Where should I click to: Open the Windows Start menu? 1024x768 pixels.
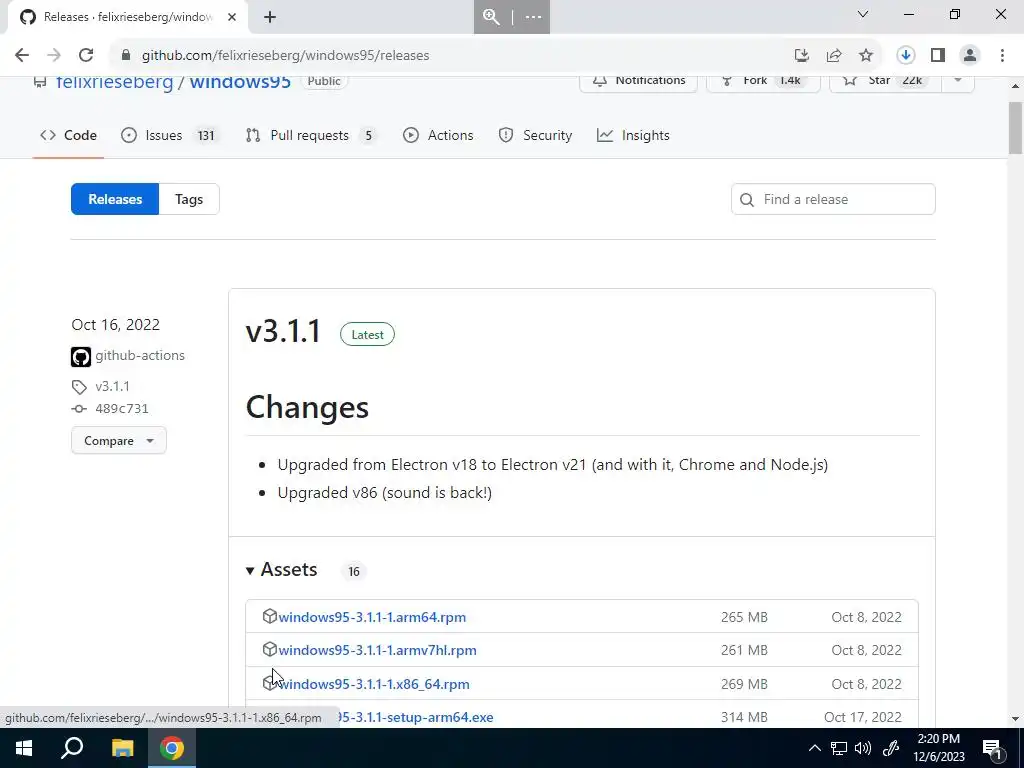point(24,748)
